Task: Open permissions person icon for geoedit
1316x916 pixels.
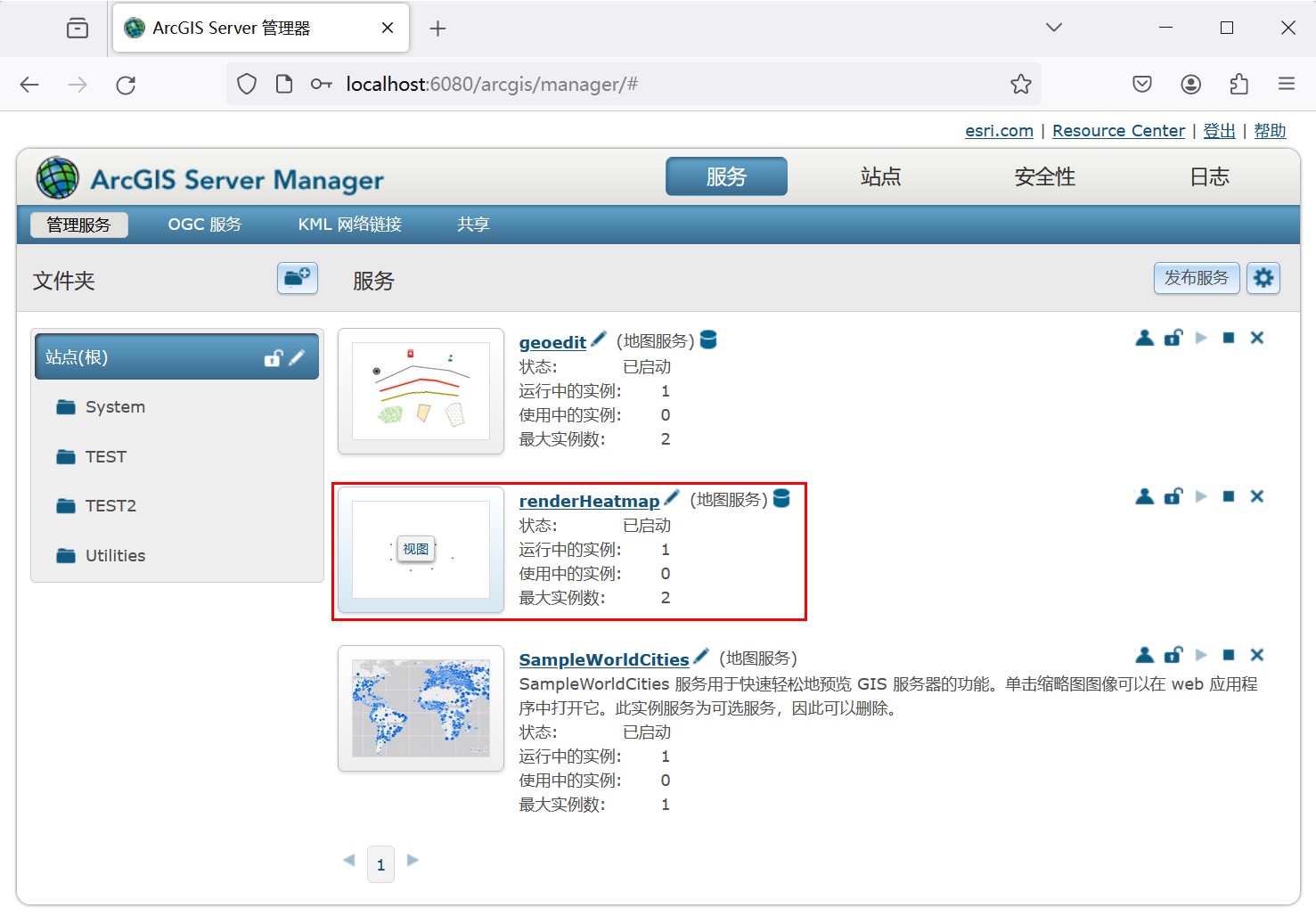Action: tap(1145, 338)
